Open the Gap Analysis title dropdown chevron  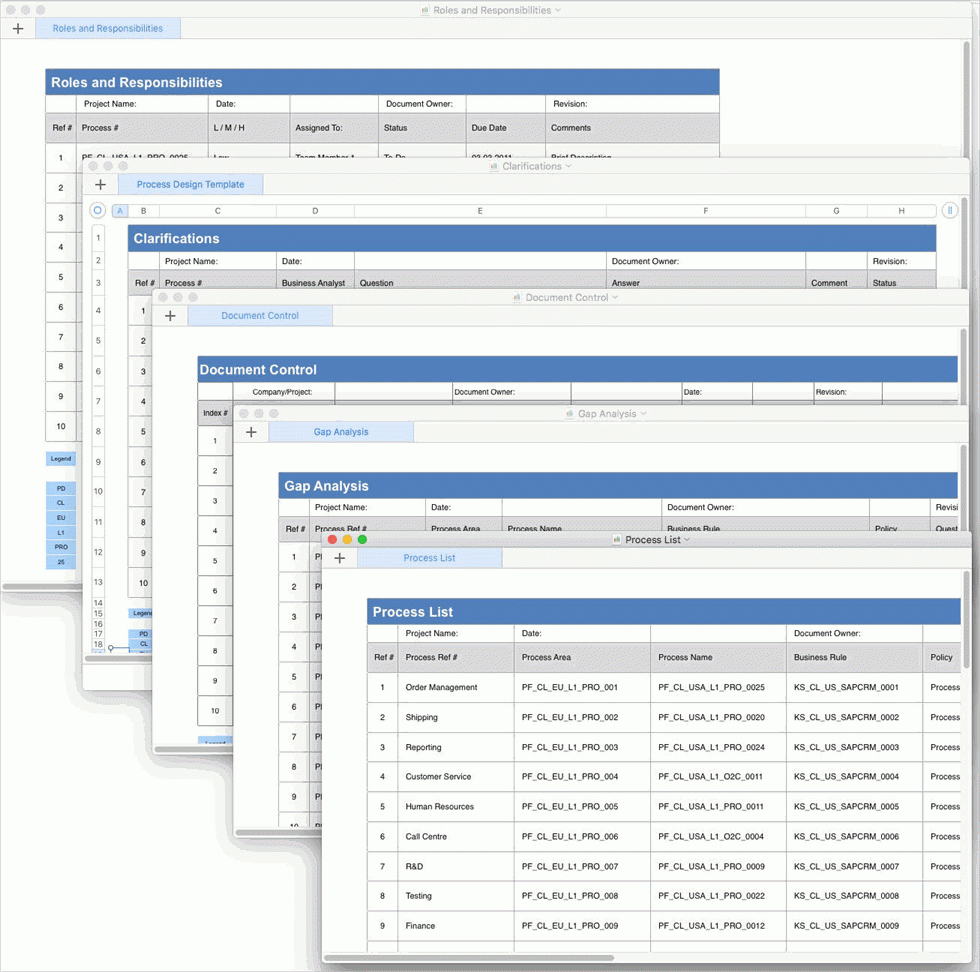tap(643, 414)
